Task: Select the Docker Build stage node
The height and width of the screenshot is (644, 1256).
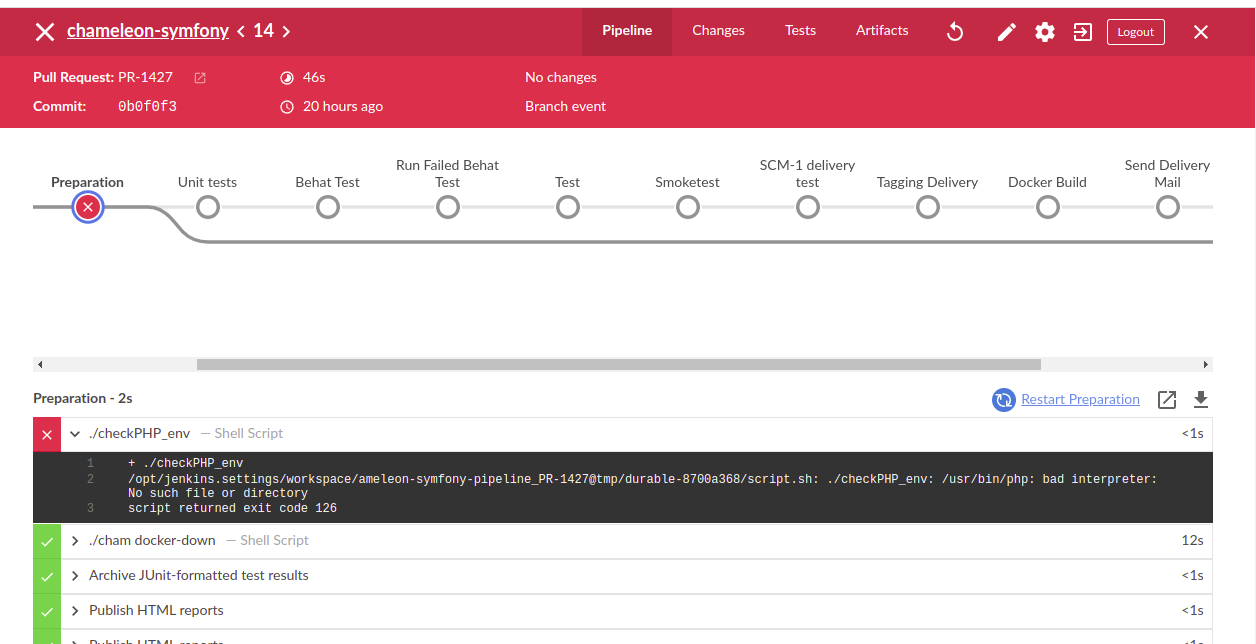Action: [1047, 207]
